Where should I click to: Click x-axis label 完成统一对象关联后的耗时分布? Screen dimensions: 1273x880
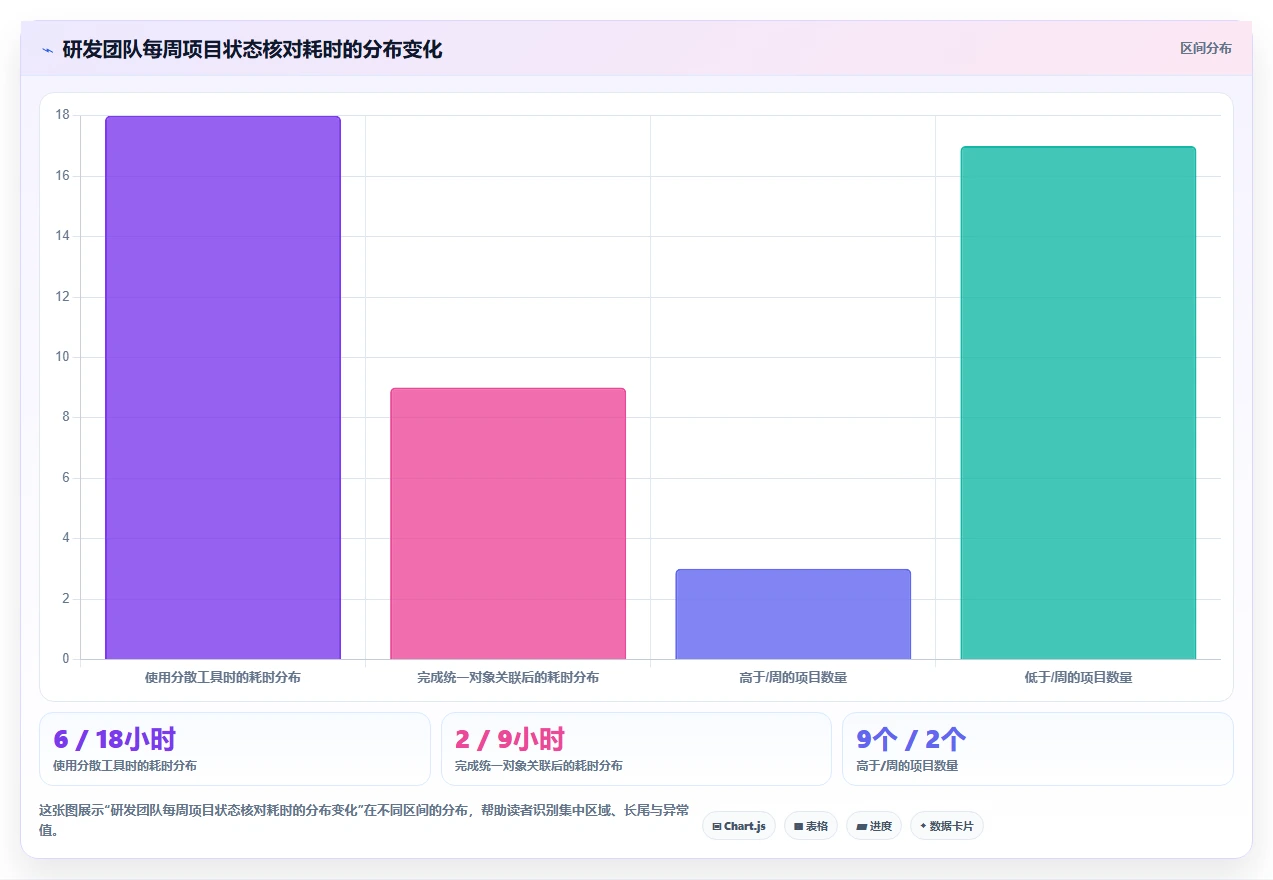coord(508,677)
